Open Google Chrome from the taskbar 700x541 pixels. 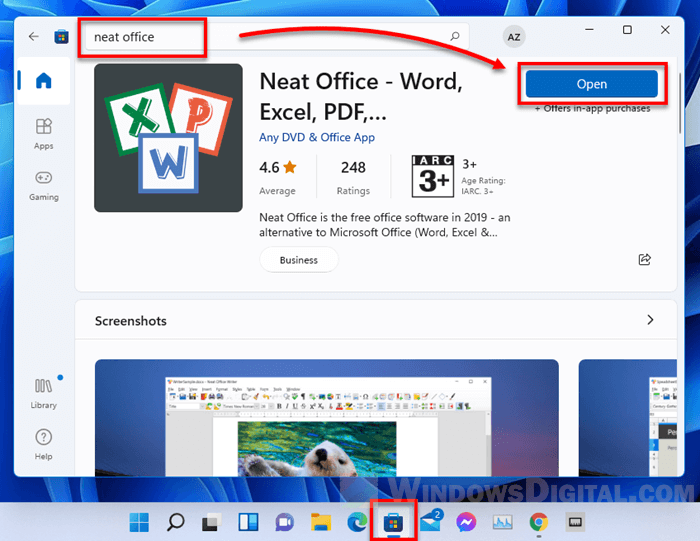(539, 521)
